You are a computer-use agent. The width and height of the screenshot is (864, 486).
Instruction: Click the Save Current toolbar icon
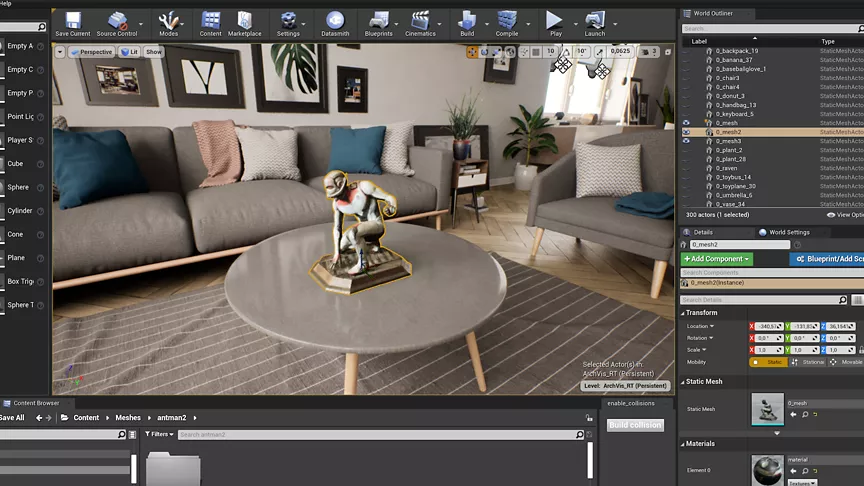point(73,24)
